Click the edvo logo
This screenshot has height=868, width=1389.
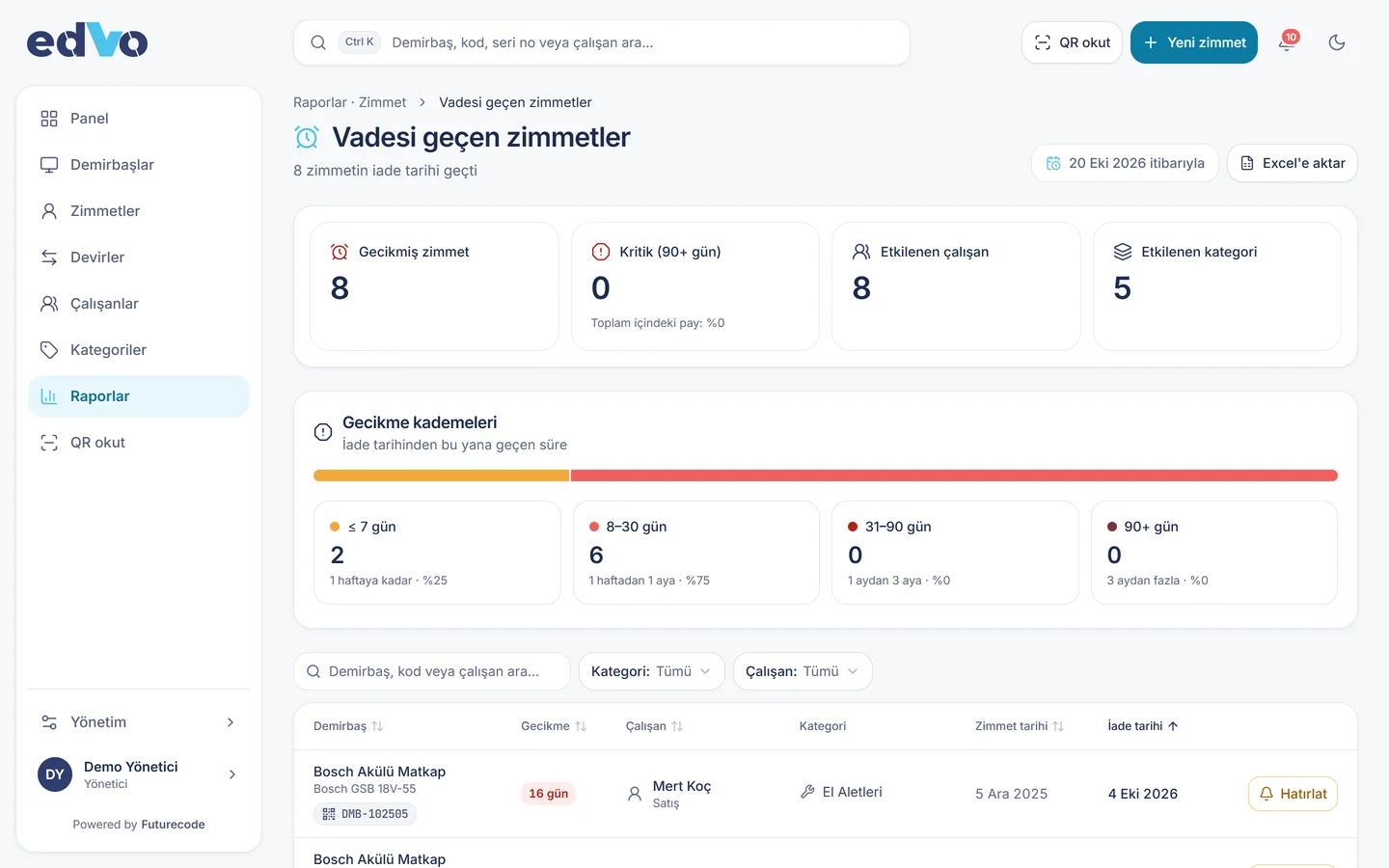[87, 41]
